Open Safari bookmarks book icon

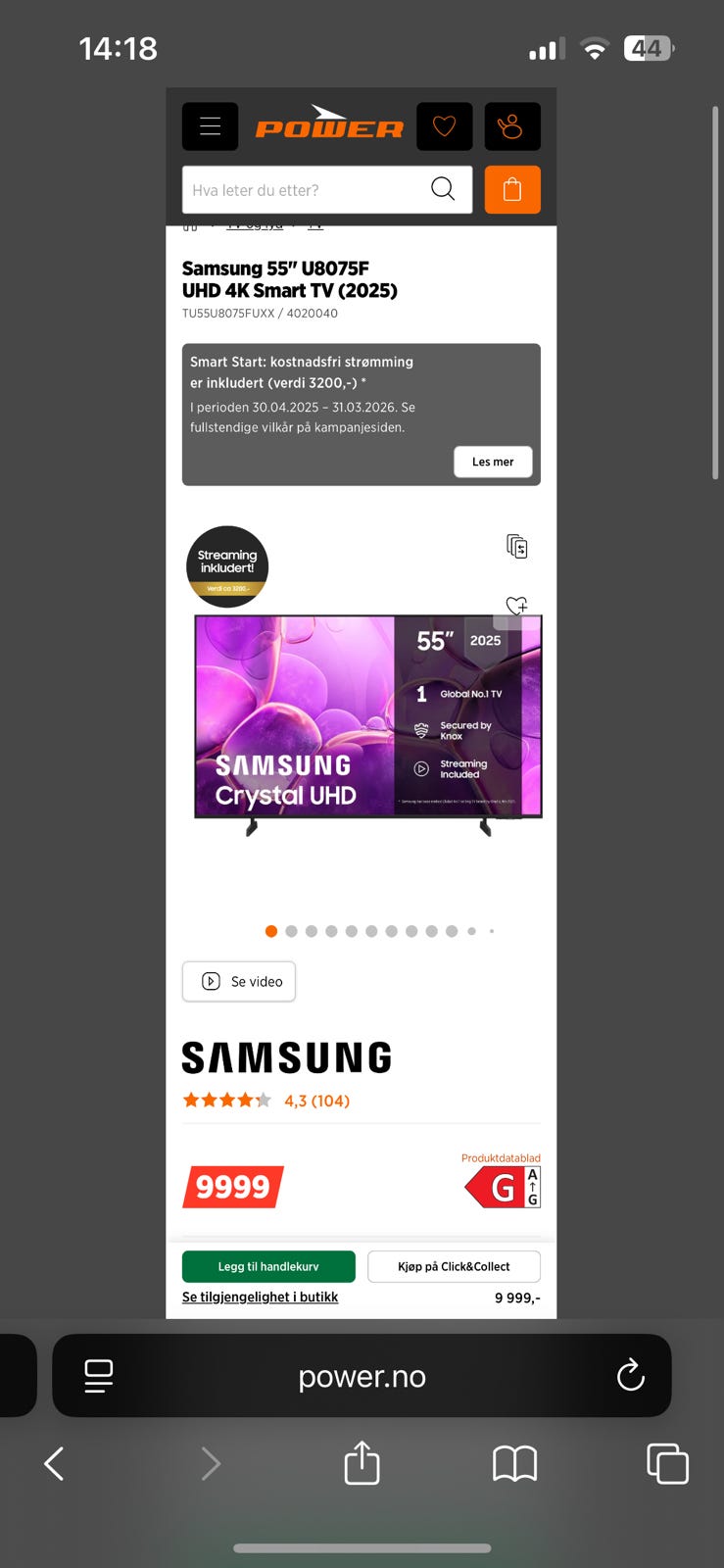tap(514, 1464)
